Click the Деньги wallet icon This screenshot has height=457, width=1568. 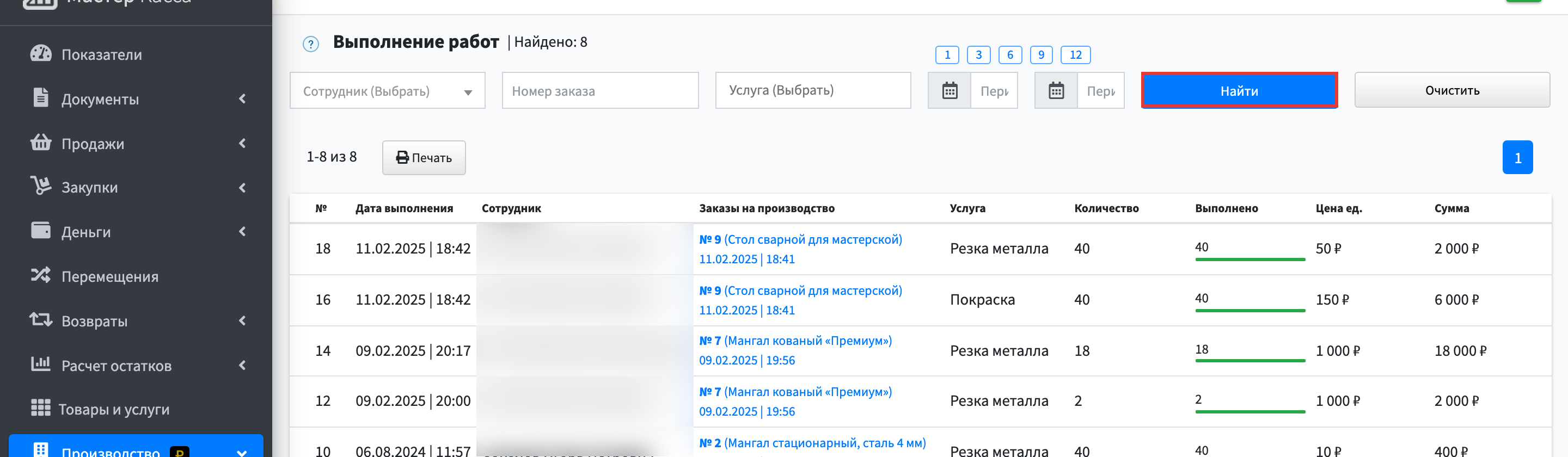click(41, 231)
